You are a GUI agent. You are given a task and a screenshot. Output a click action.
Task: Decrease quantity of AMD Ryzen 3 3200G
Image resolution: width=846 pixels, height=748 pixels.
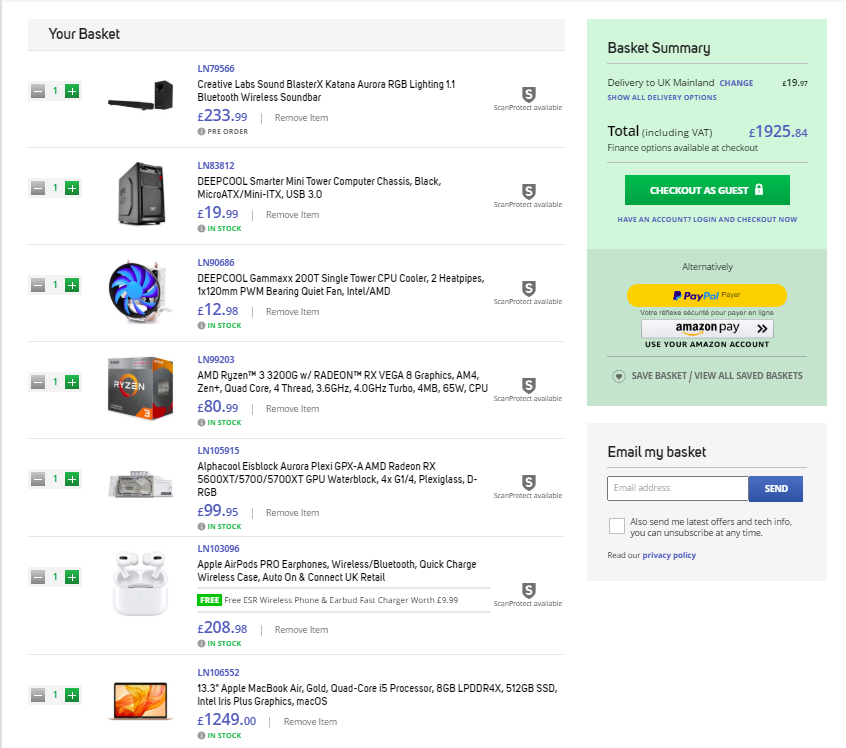[x=38, y=382]
